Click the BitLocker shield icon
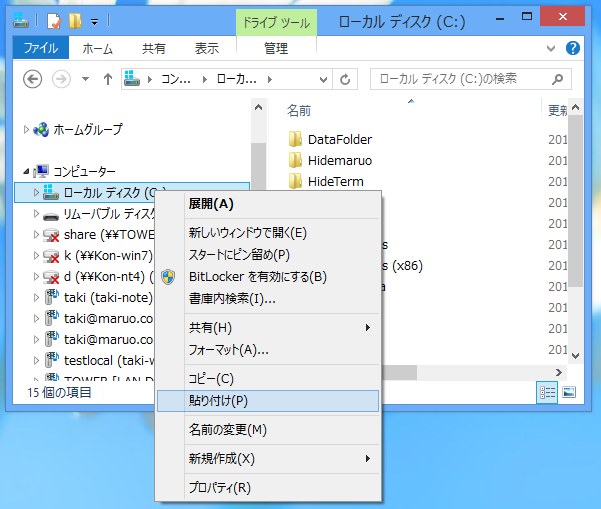Screen dimensions: 601x509 coord(168,277)
